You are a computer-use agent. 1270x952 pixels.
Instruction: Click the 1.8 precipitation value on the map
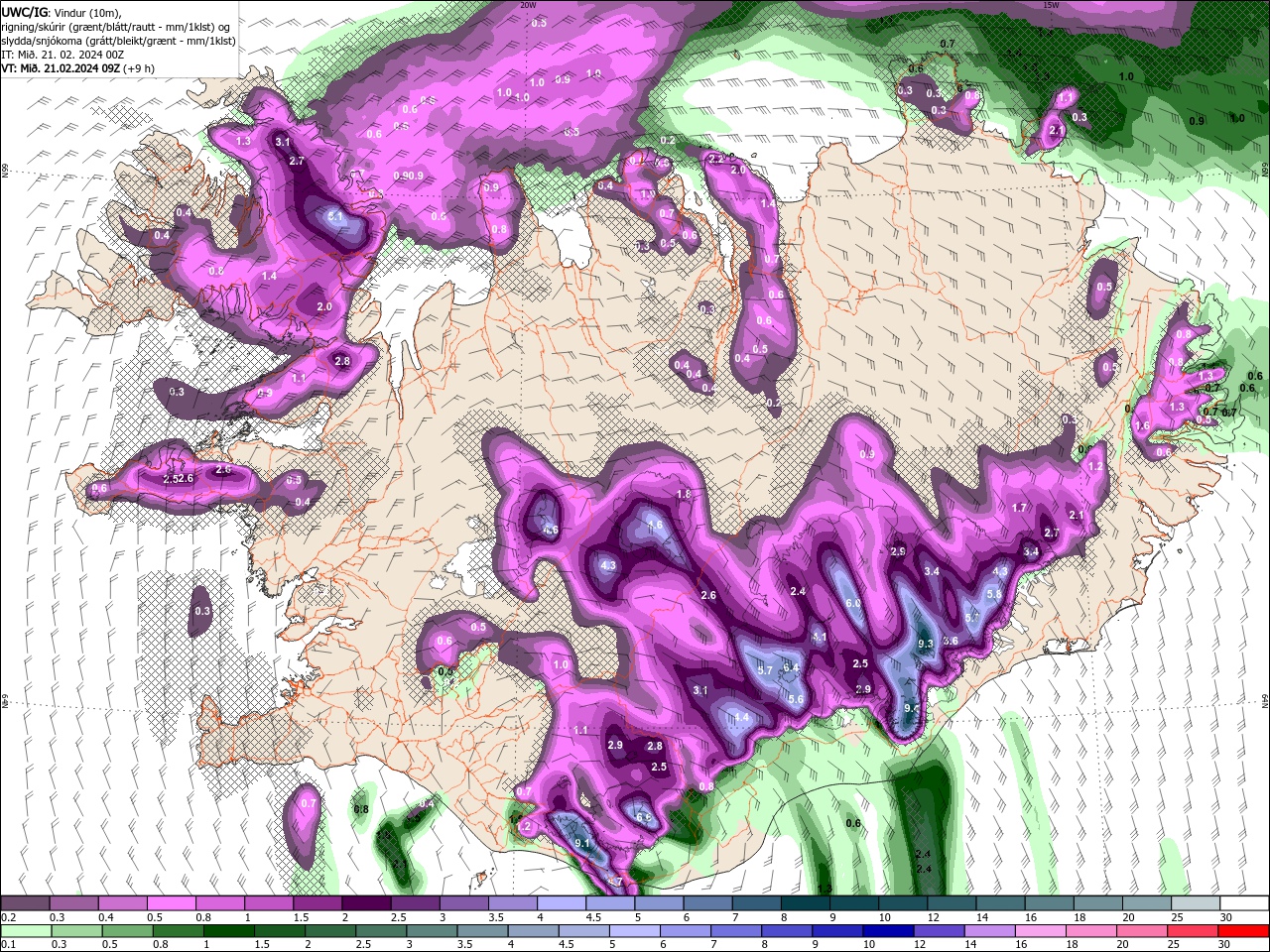pyautogui.click(x=683, y=494)
